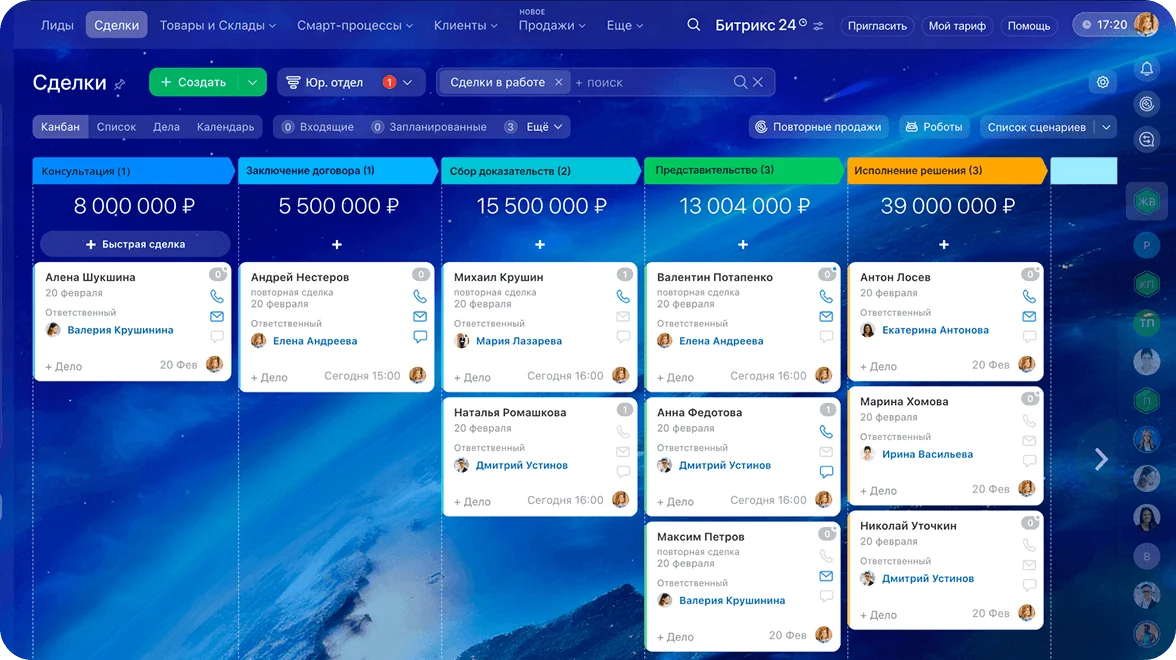Open Мой тариф
The height and width of the screenshot is (660, 1176).
957,26
